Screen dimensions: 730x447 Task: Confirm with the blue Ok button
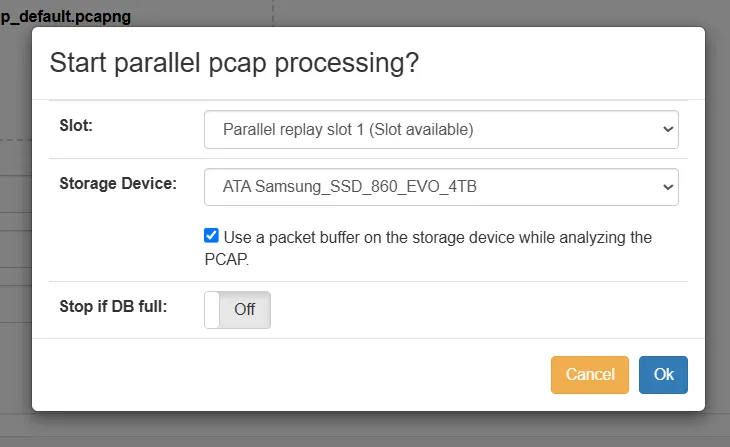pos(663,374)
